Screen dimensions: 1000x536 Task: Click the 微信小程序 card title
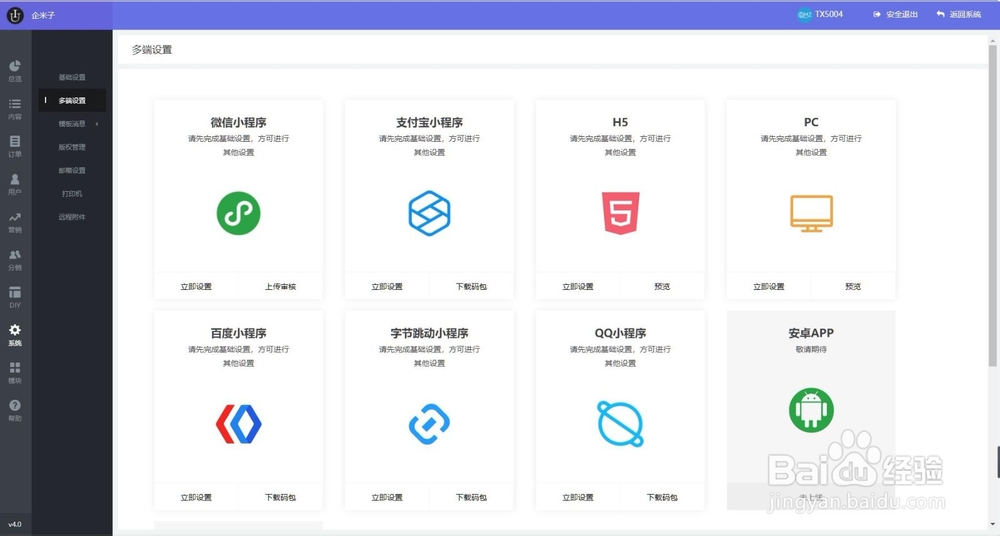[239, 122]
